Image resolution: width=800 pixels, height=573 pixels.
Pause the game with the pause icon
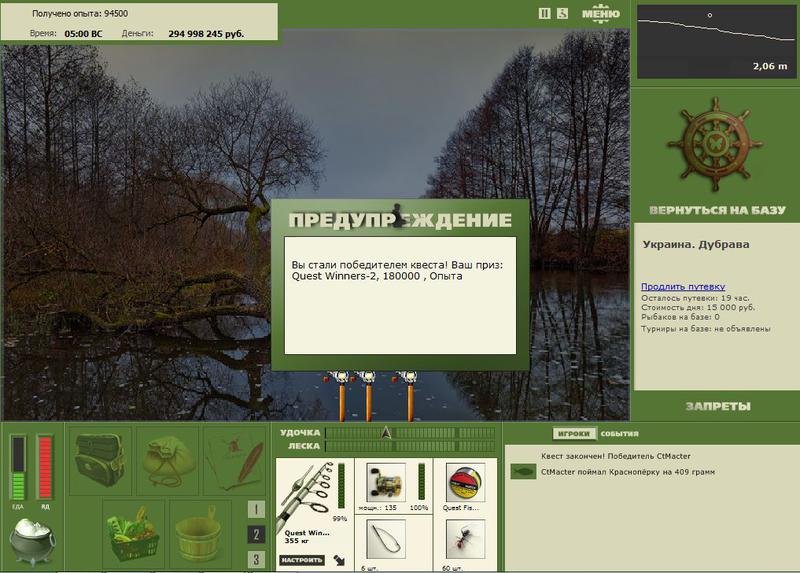[544, 14]
